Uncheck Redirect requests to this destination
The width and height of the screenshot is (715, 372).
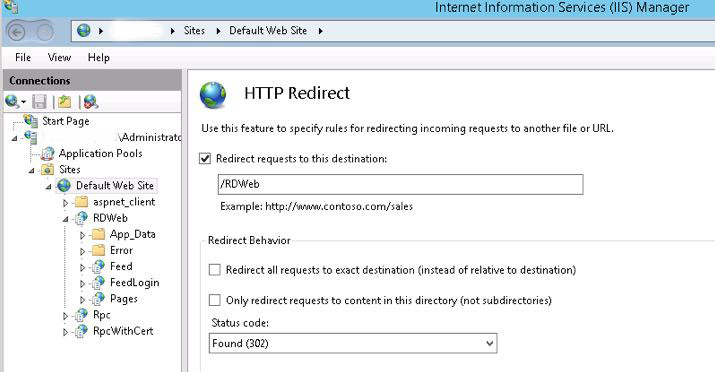tap(205, 159)
